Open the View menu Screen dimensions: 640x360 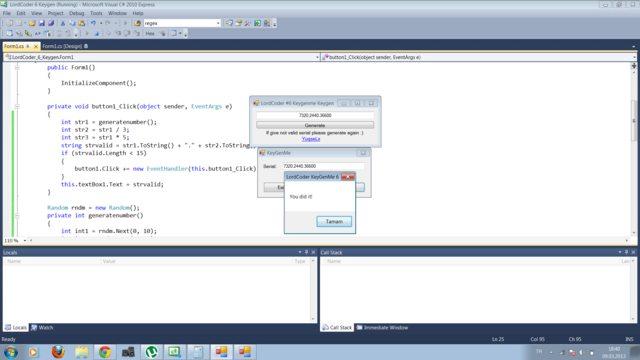(36, 13)
